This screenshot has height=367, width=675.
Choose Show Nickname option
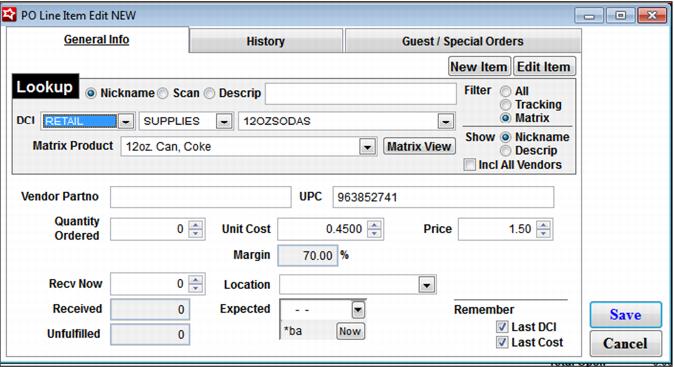click(505, 137)
